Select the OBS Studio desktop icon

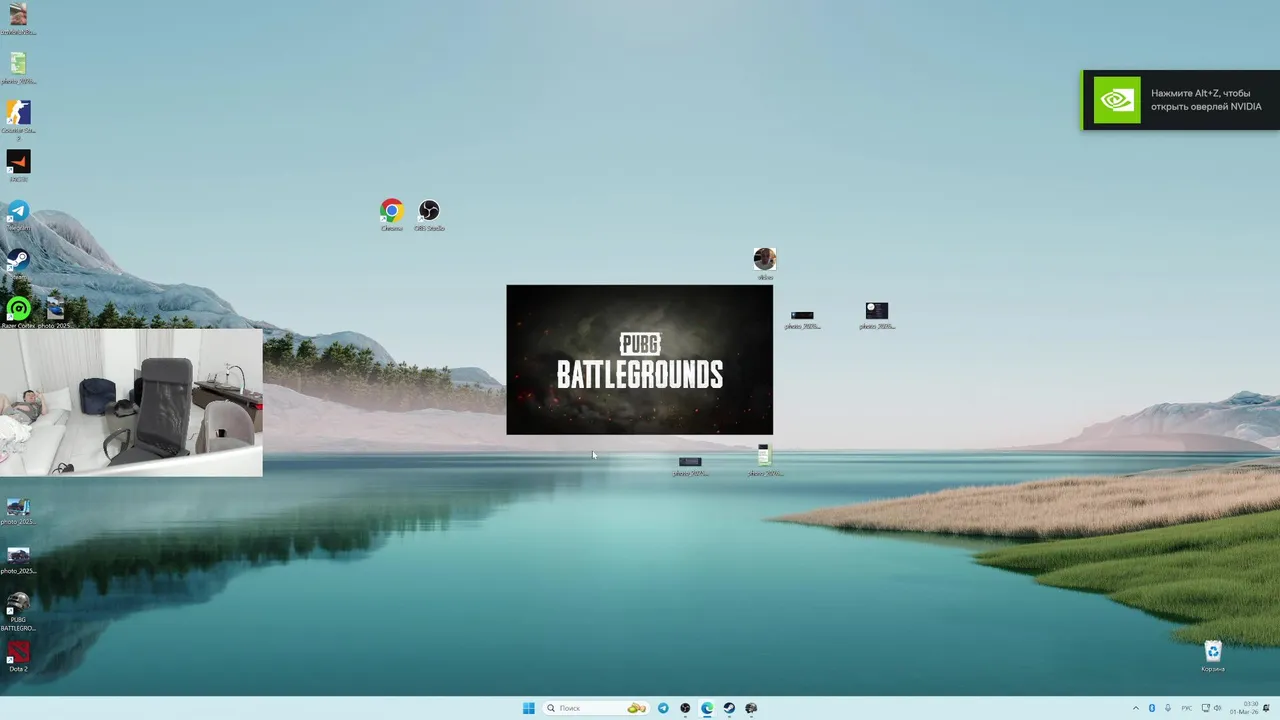[x=429, y=214]
